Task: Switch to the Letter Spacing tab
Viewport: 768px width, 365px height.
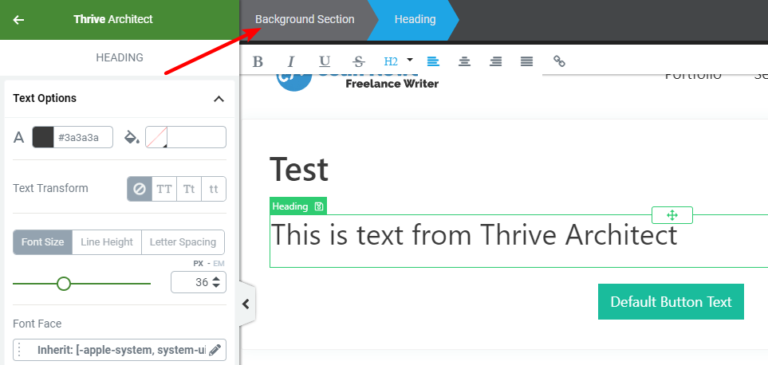Action: [x=183, y=242]
